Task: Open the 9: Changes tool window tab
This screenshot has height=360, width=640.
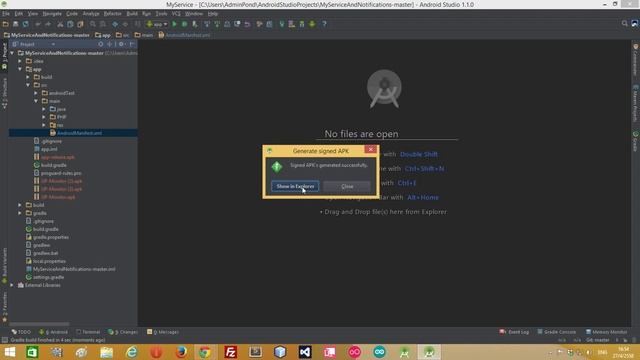Action: pyautogui.click(x=123, y=332)
